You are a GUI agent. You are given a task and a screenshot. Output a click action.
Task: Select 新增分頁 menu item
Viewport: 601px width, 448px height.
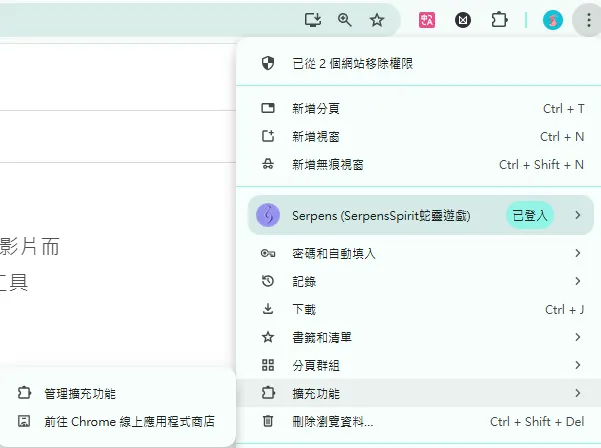[419, 108]
